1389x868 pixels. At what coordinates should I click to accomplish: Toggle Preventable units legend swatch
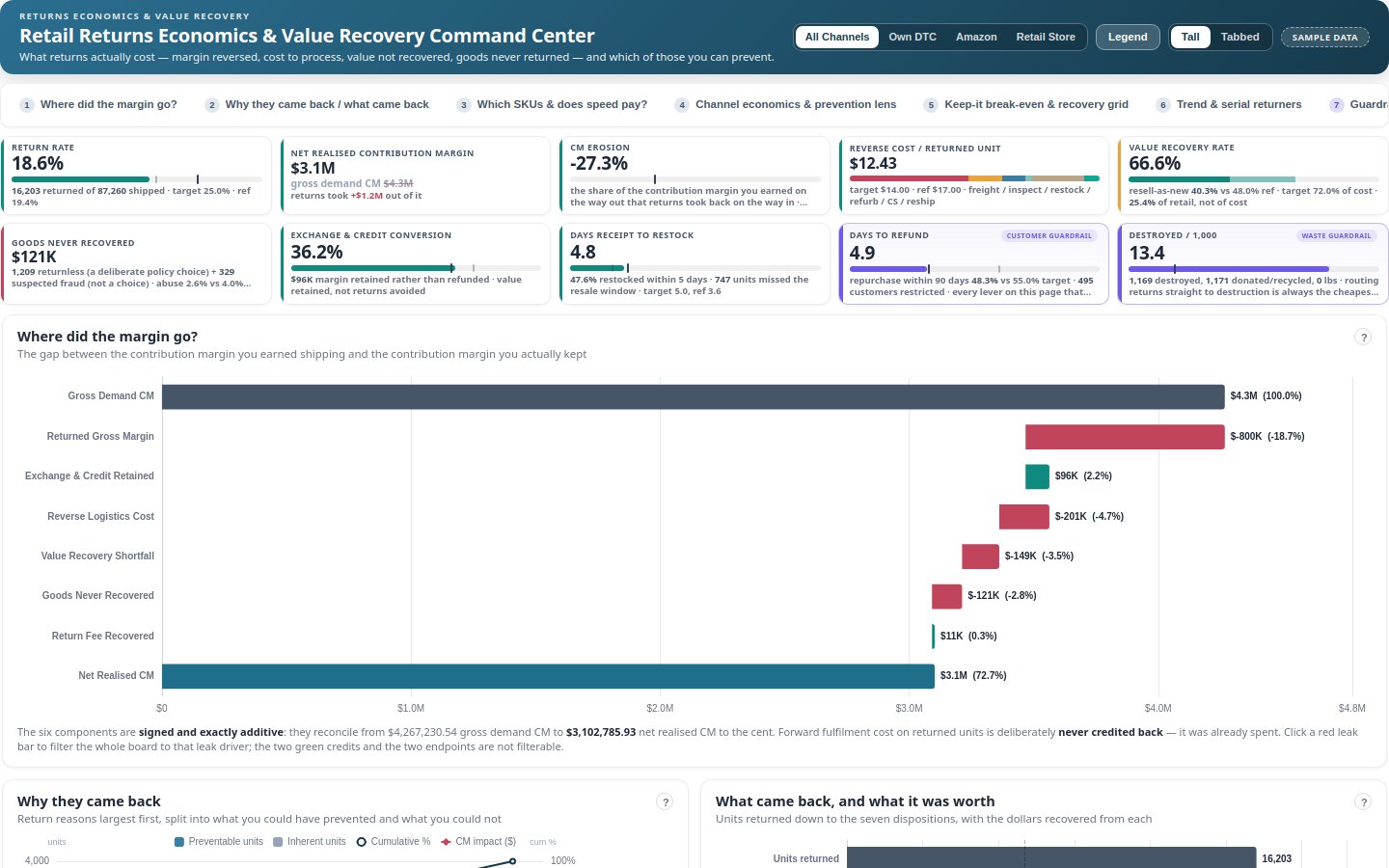click(x=179, y=842)
